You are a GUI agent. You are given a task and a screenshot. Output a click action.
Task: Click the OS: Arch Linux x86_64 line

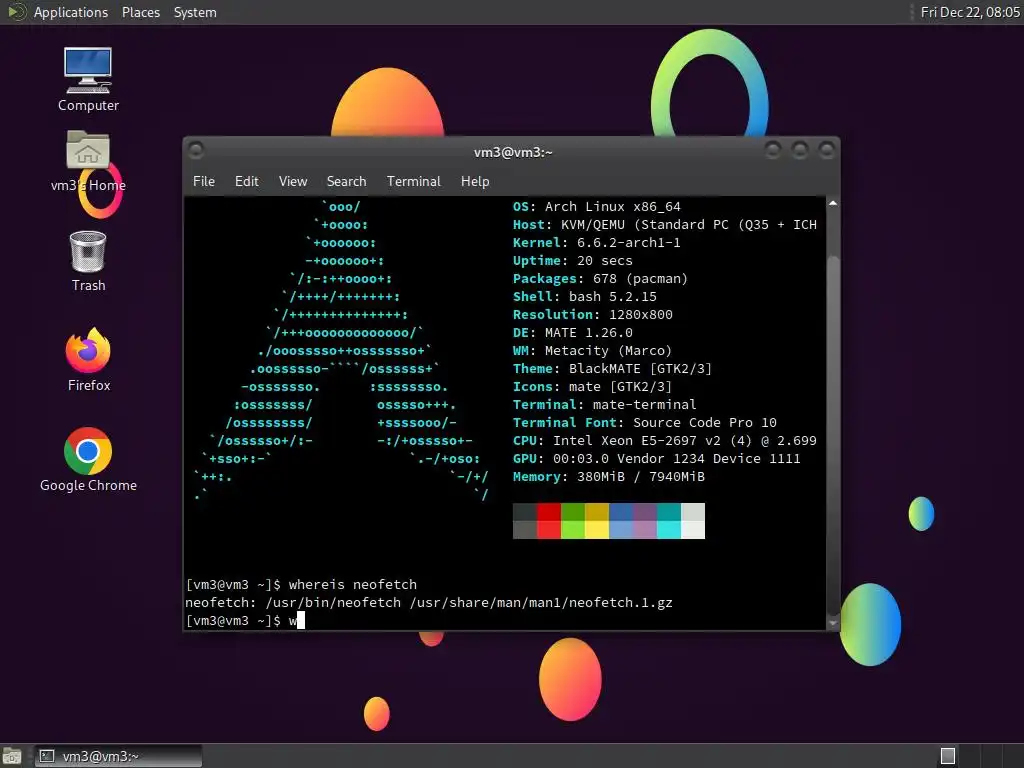(596, 206)
